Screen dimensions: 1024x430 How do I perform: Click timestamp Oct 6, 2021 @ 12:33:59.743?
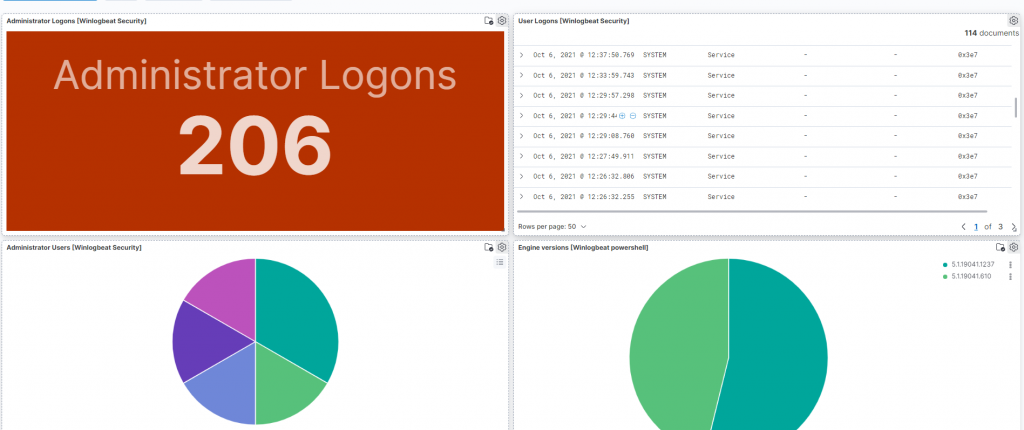pyautogui.click(x=583, y=75)
